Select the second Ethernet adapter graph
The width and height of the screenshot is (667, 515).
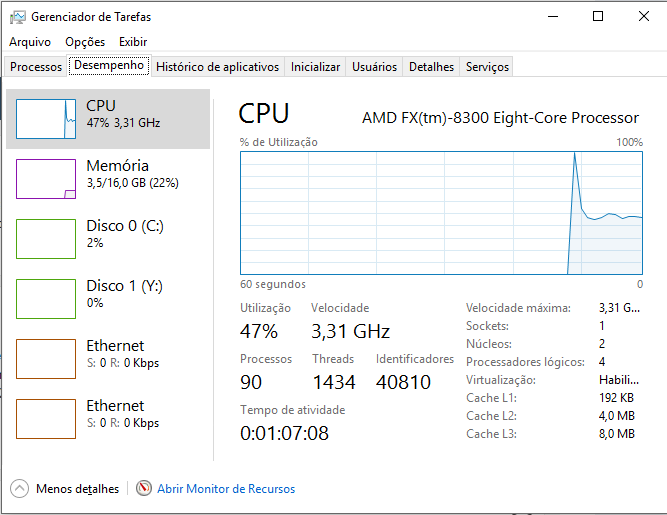46,419
